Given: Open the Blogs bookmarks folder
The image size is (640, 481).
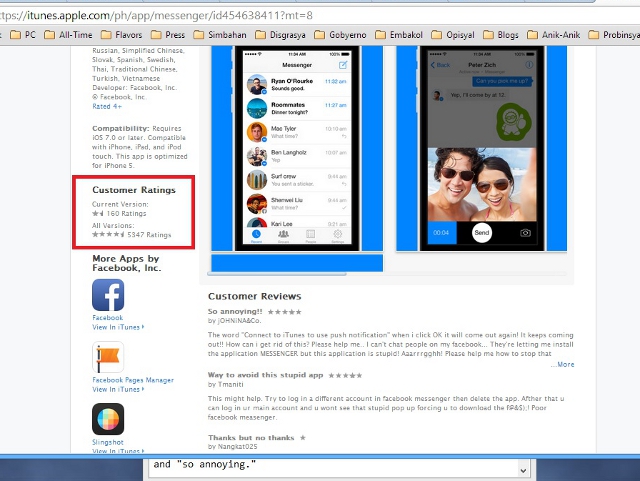Looking at the screenshot, I should [501, 35].
